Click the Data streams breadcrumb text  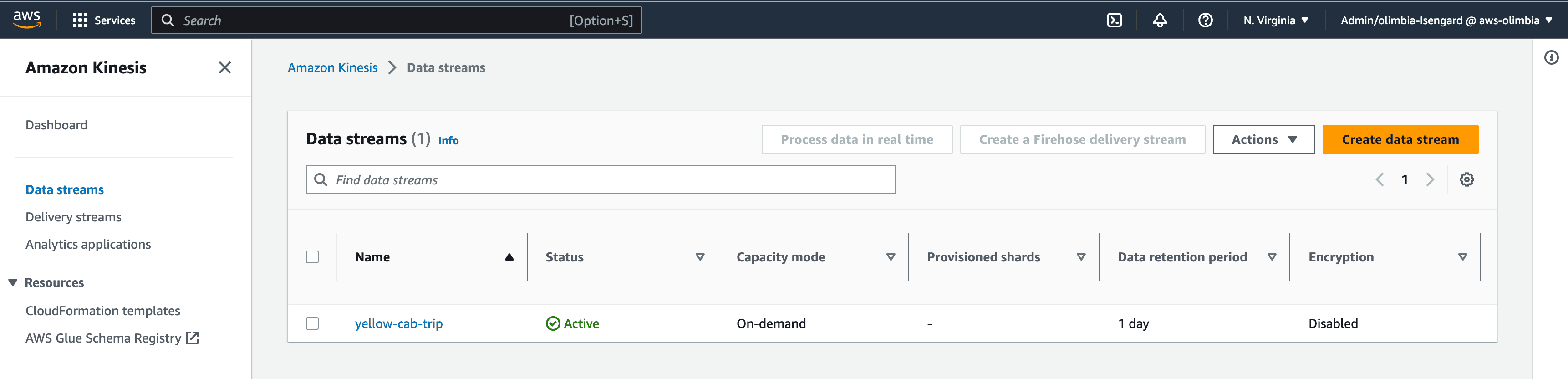click(446, 67)
